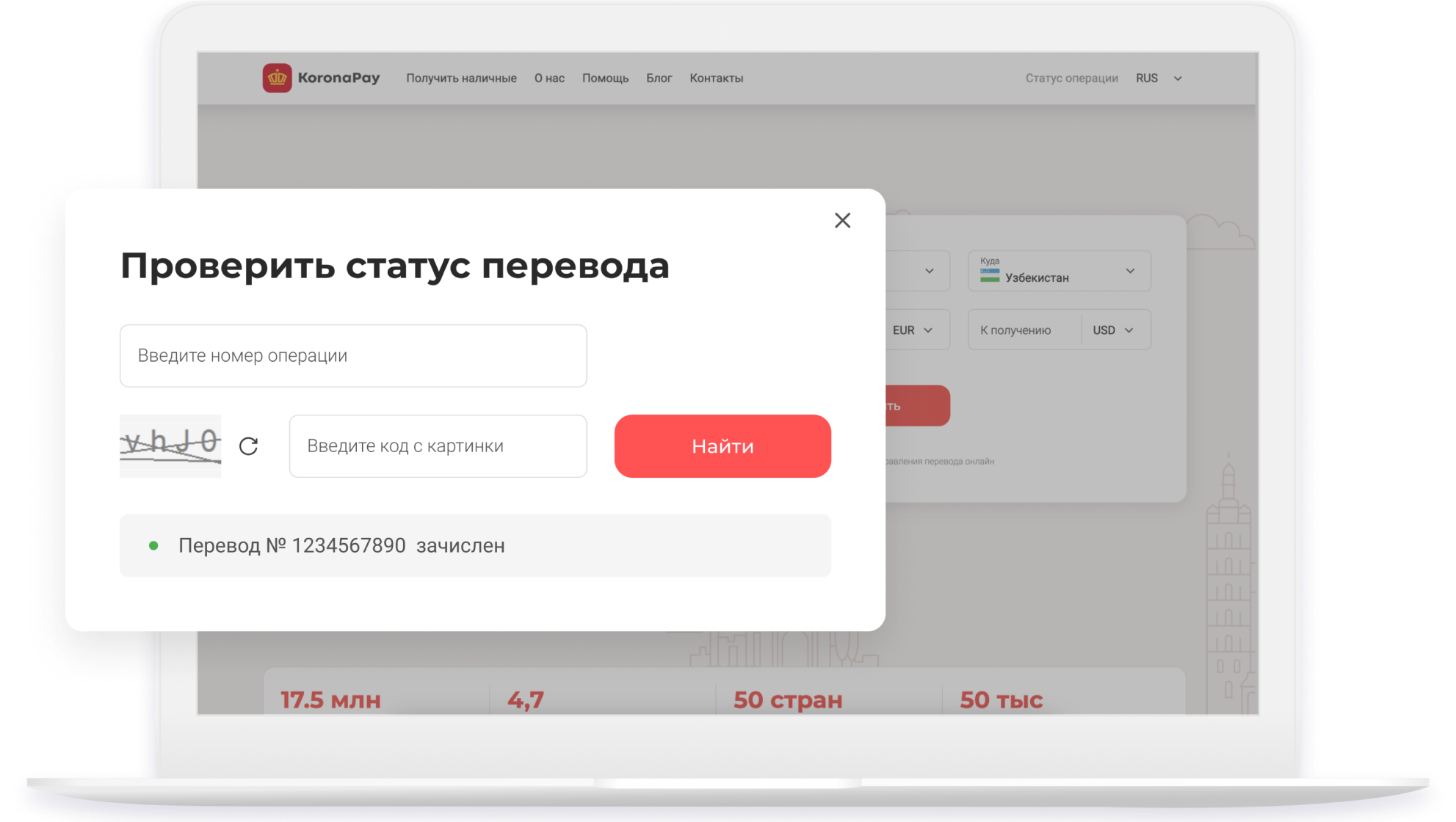Click the Uzbekistan flag icon
This screenshot has width=1456, height=822.
click(990, 276)
